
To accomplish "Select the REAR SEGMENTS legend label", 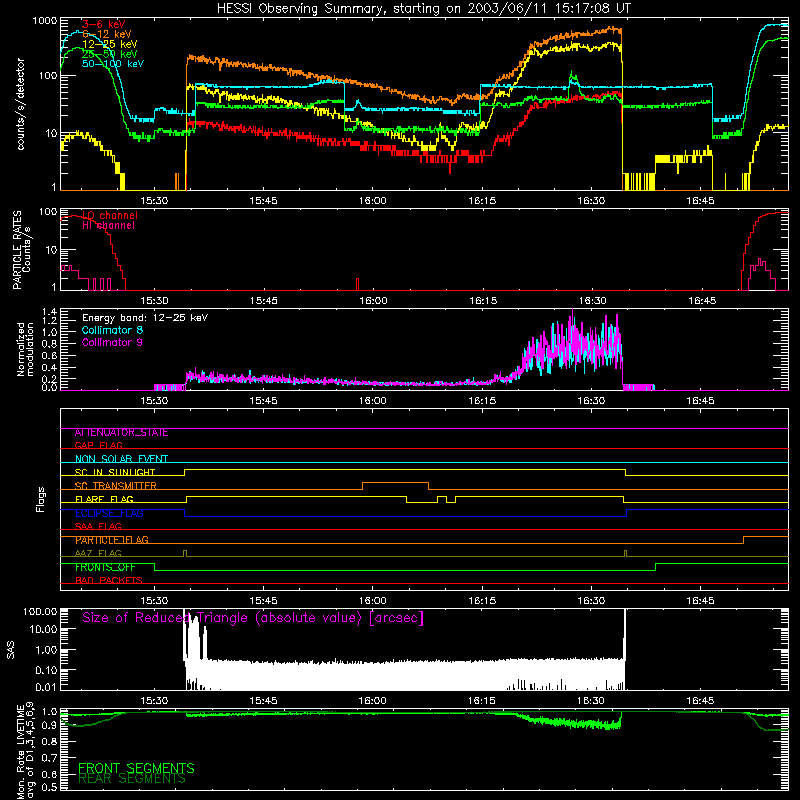I will click(x=132, y=779).
